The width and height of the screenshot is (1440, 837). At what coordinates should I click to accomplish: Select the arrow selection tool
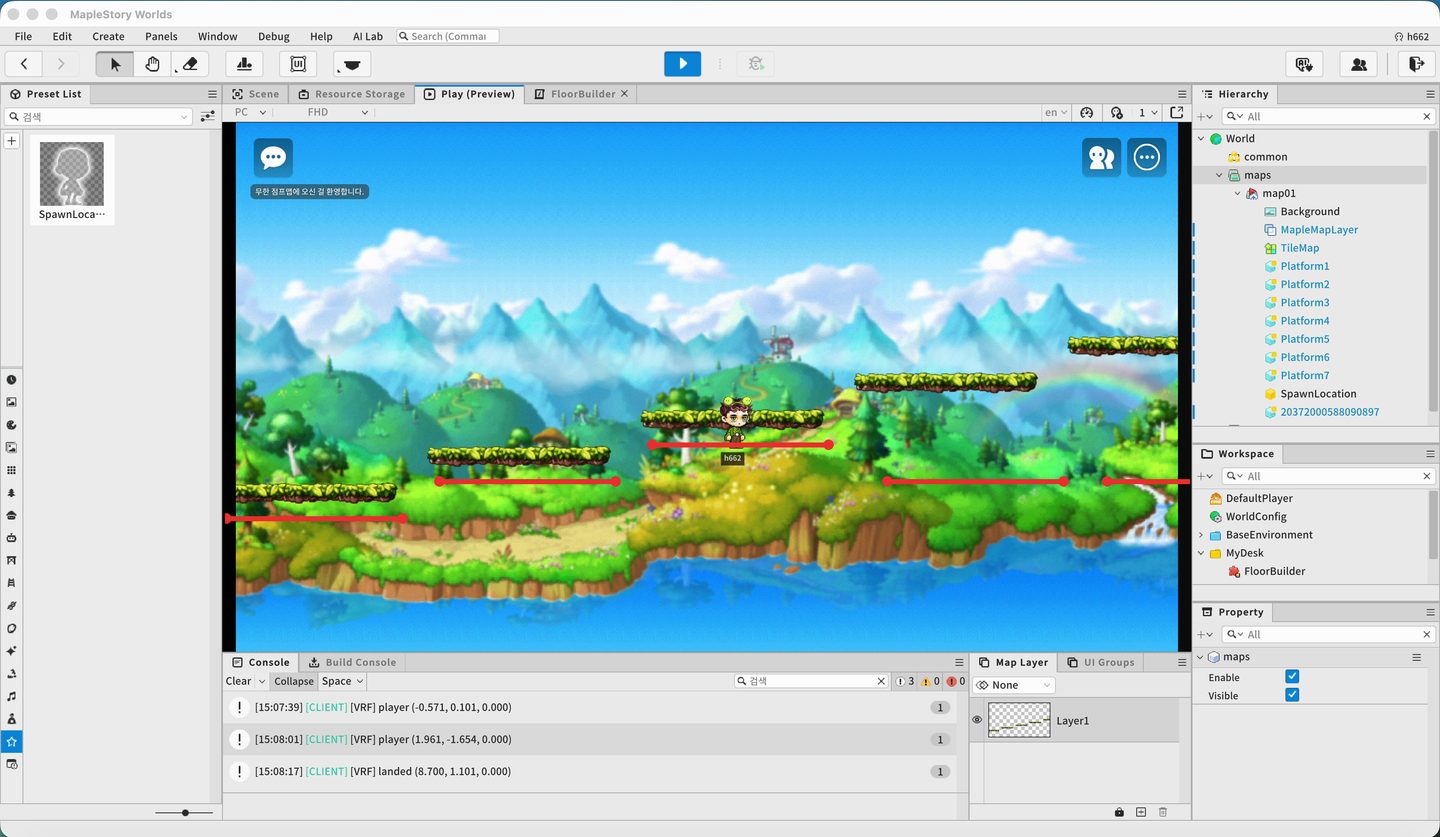click(x=115, y=64)
